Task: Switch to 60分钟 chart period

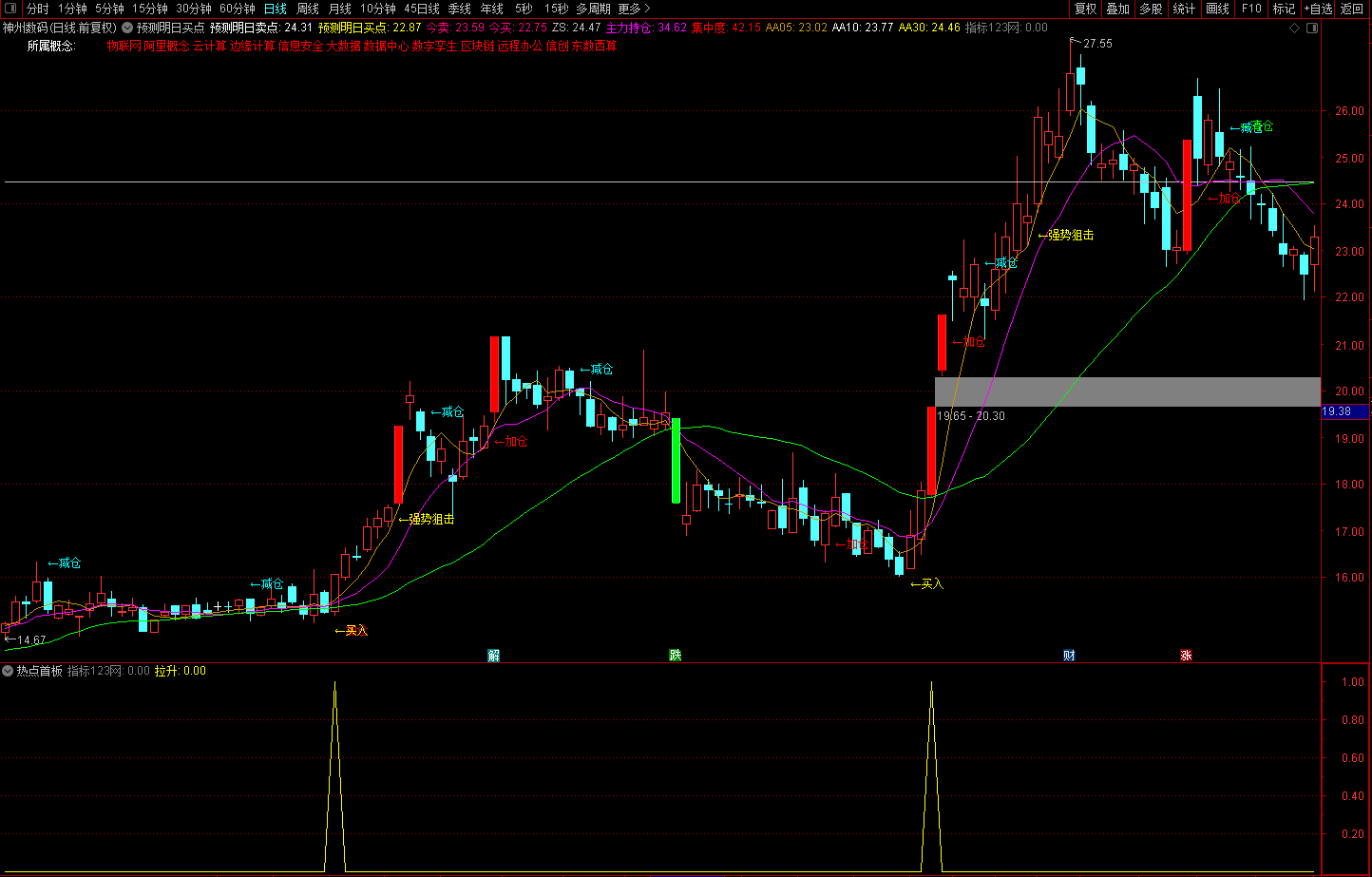Action: click(x=238, y=9)
